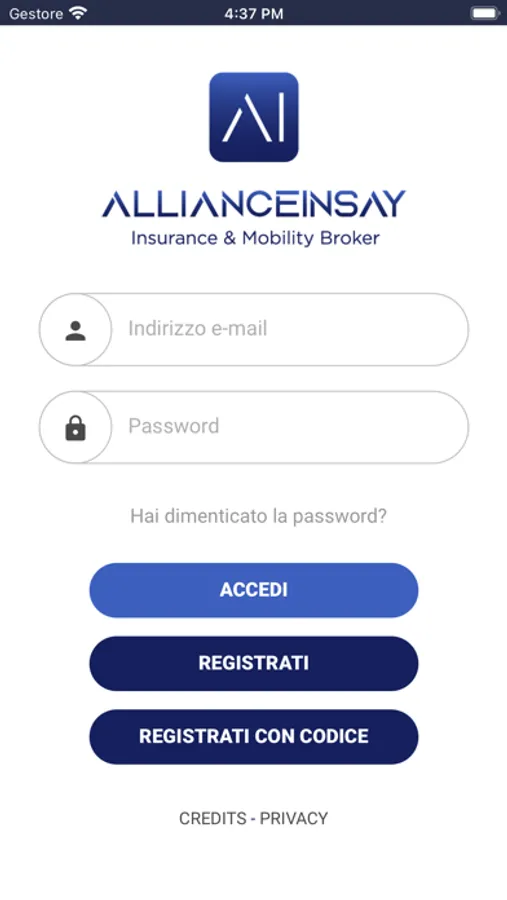
Task: Tap the 4:37 PM clock
Action: 254,13
